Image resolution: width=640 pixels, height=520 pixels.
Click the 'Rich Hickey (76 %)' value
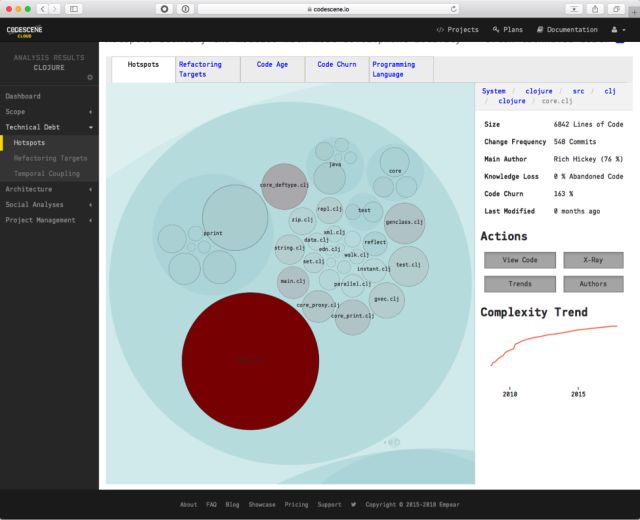(x=588, y=159)
